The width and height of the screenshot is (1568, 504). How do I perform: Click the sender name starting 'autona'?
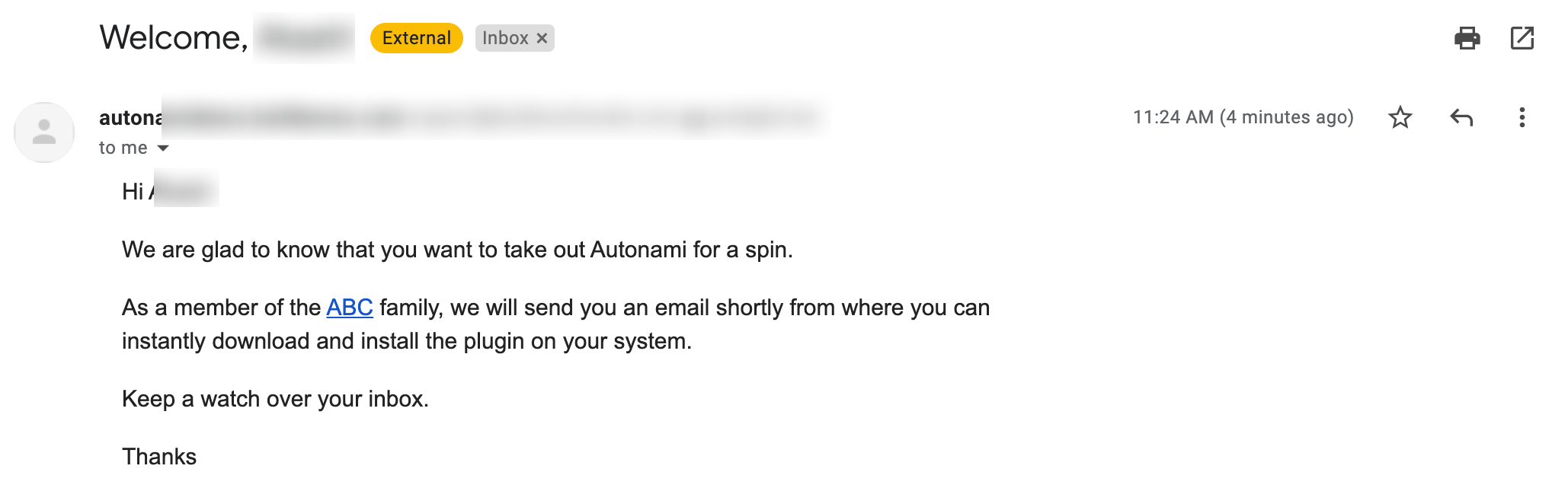tap(130, 118)
